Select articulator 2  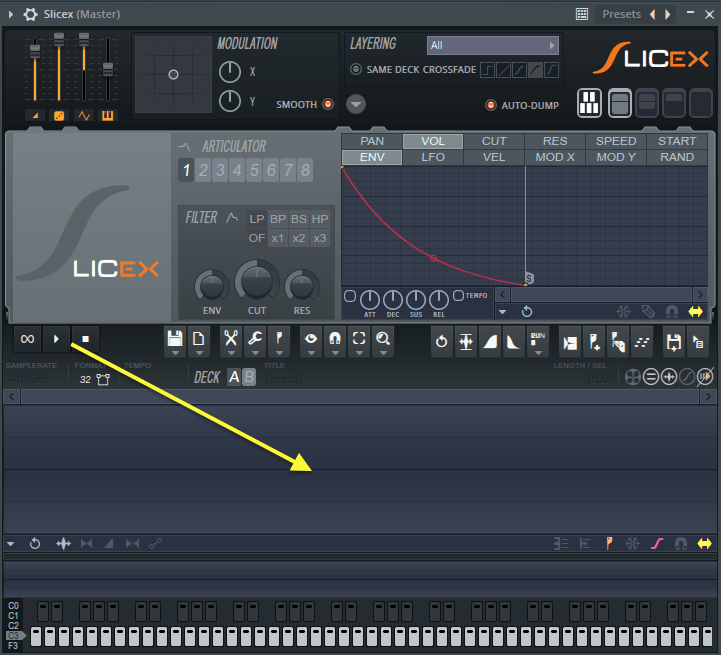pyautogui.click(x=203, y=170)
